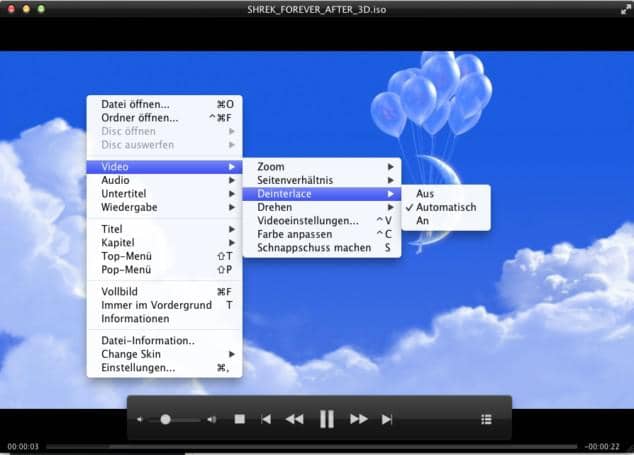The height and width of the screenshot is (455, 634).
Task: Open the Pop-Menü entry
Action: coord(165,269)
